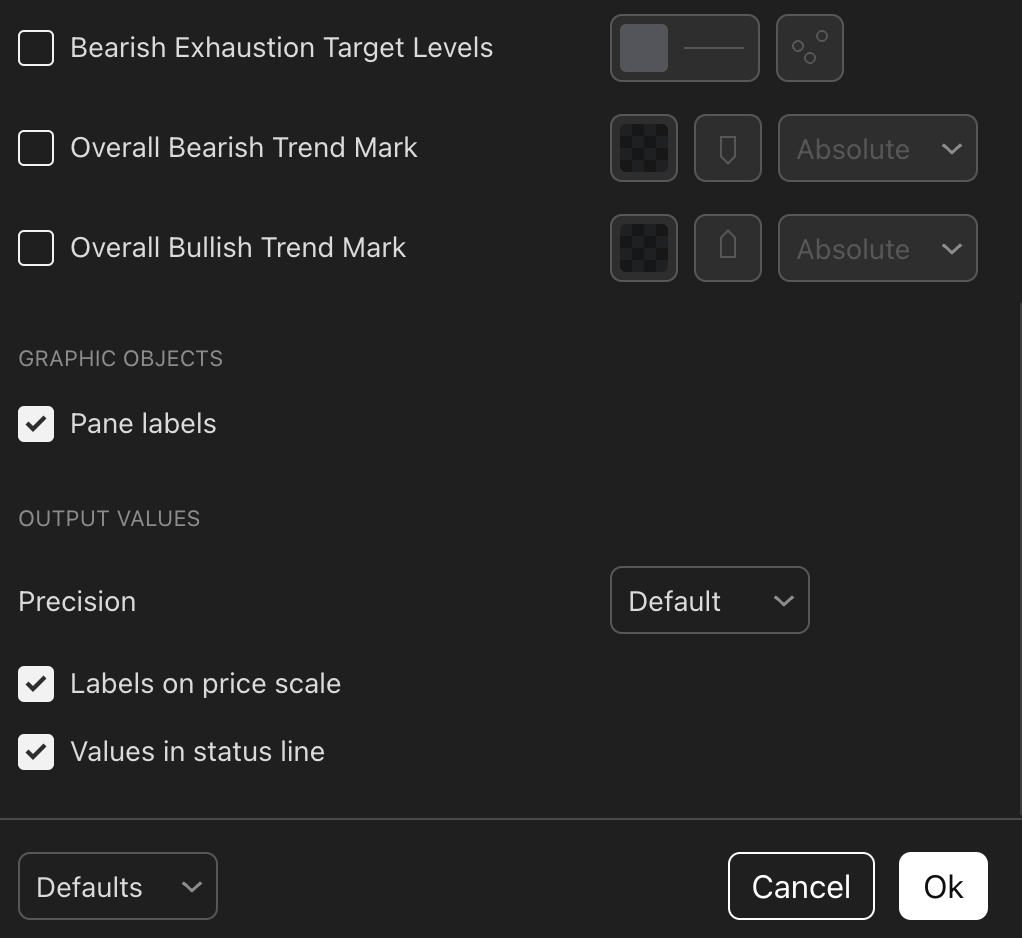Open the Overall Bearish Trend Mark color swatch
1022x938 pixels.
644,149
